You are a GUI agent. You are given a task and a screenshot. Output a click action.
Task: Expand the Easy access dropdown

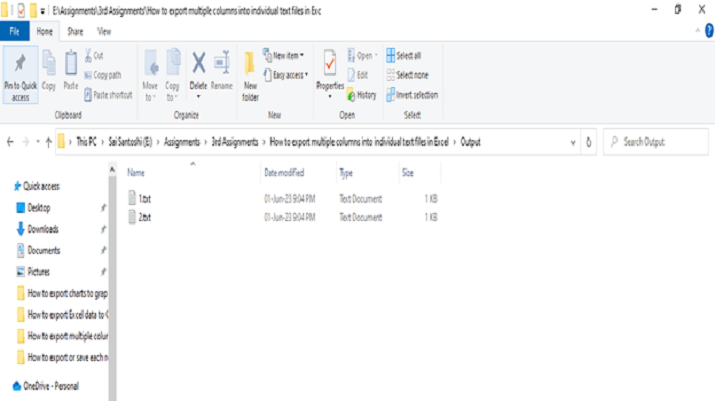pyautogui.click(x=285, y=75)
